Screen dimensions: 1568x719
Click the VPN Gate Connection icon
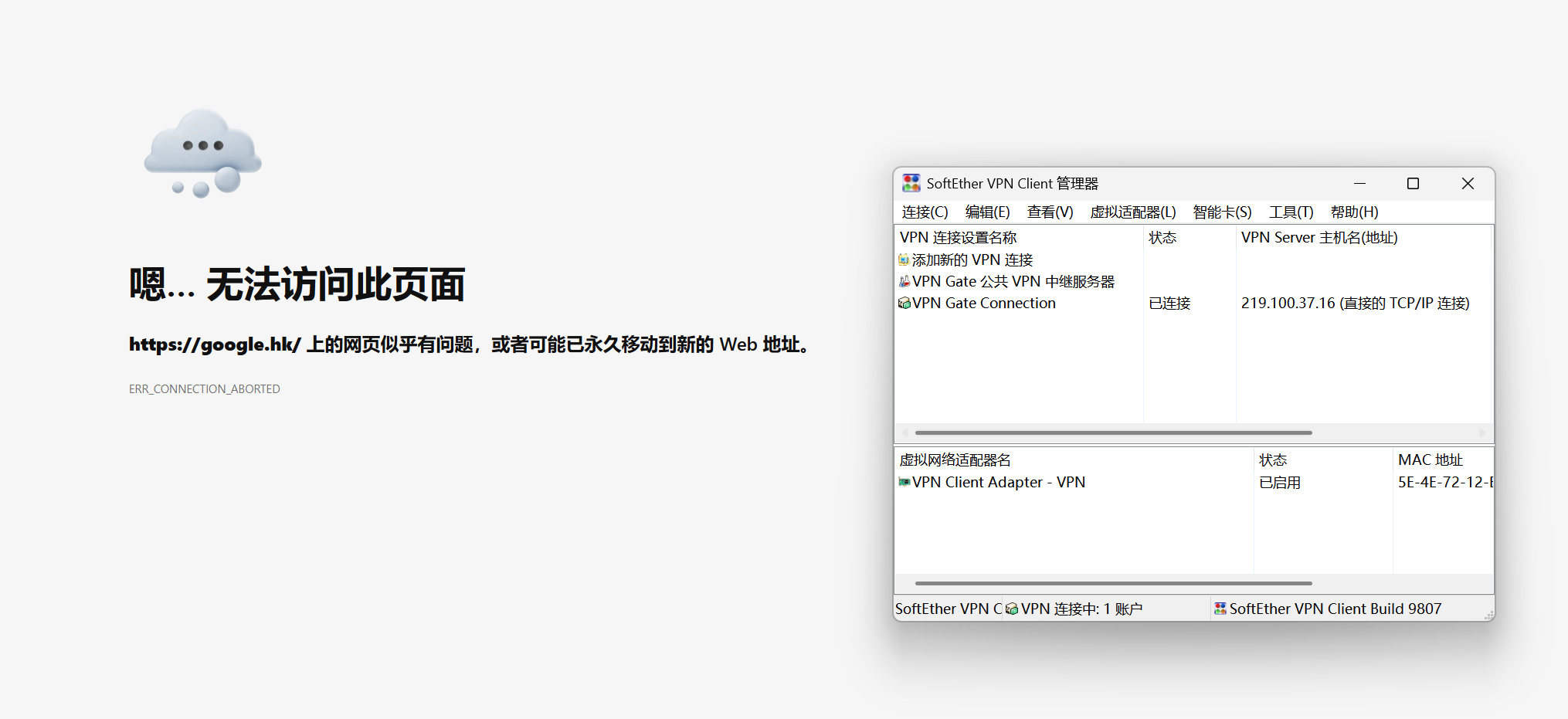point(904,304)
